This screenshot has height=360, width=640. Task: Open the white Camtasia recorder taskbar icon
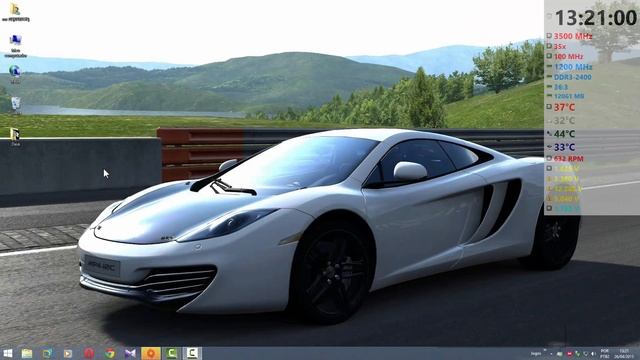click(192, 353)
